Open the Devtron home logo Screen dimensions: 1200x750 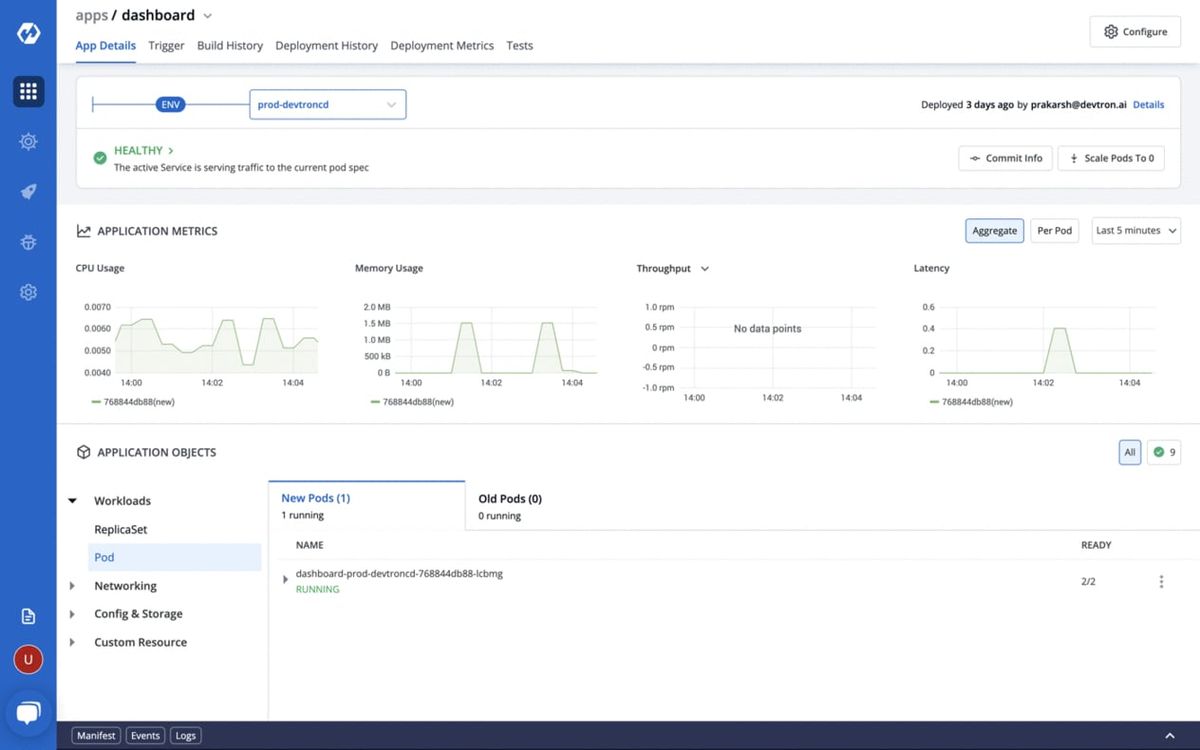coord(28,31)
